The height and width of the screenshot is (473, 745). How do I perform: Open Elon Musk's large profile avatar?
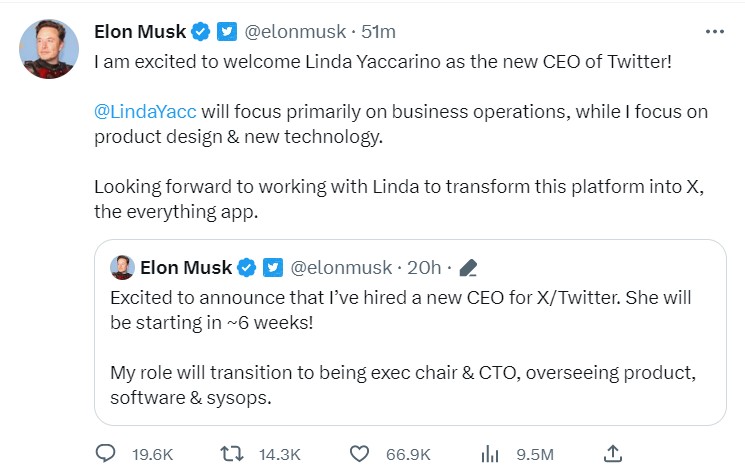pyautogui.click(x=49, y=48)
